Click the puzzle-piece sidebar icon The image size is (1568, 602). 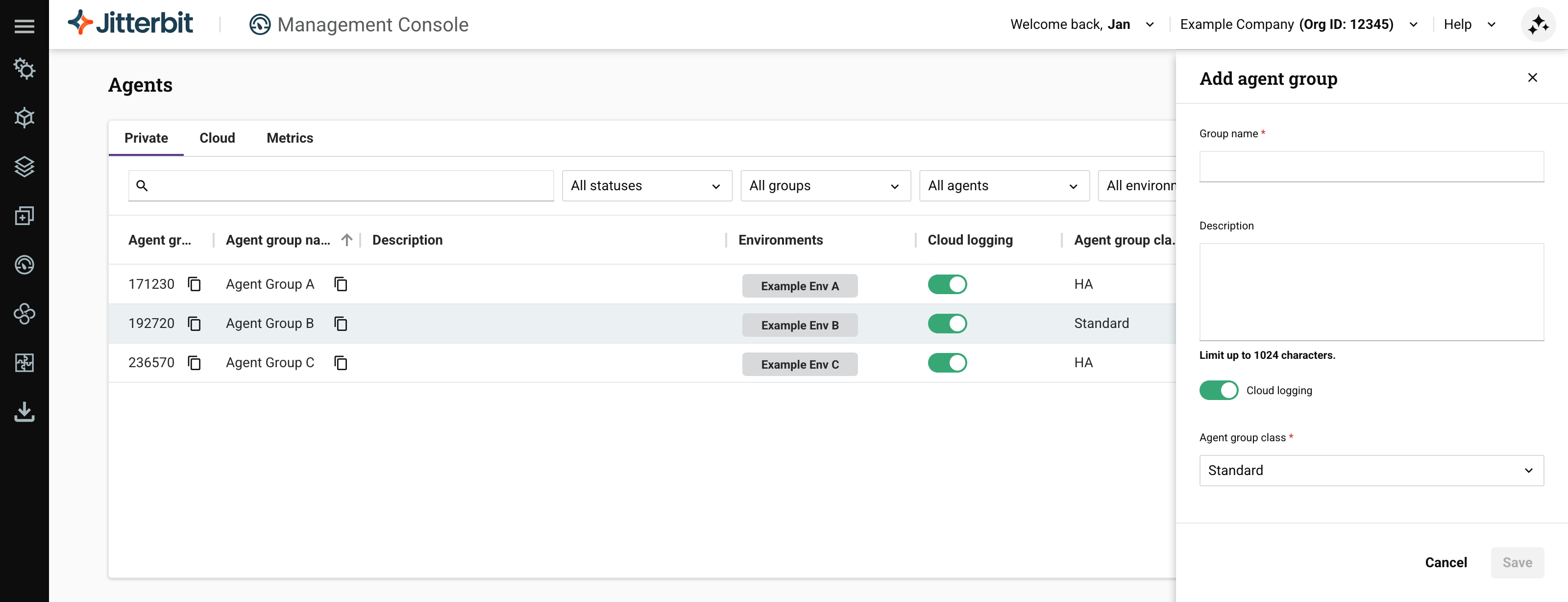pos(24,363)
